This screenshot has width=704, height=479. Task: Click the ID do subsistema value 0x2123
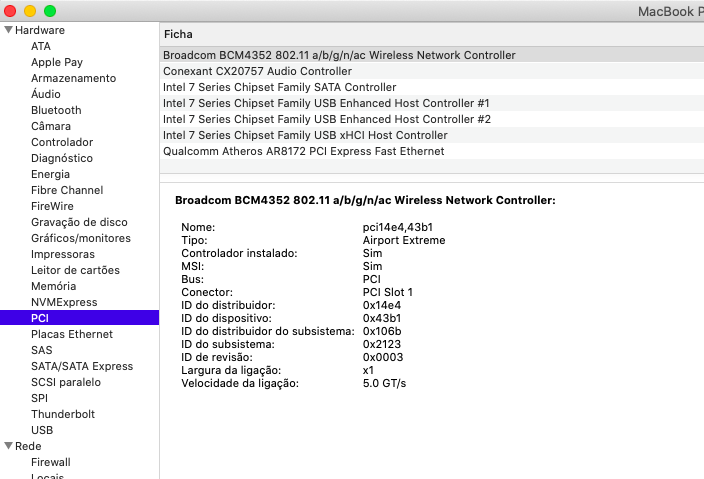point(382,344)
